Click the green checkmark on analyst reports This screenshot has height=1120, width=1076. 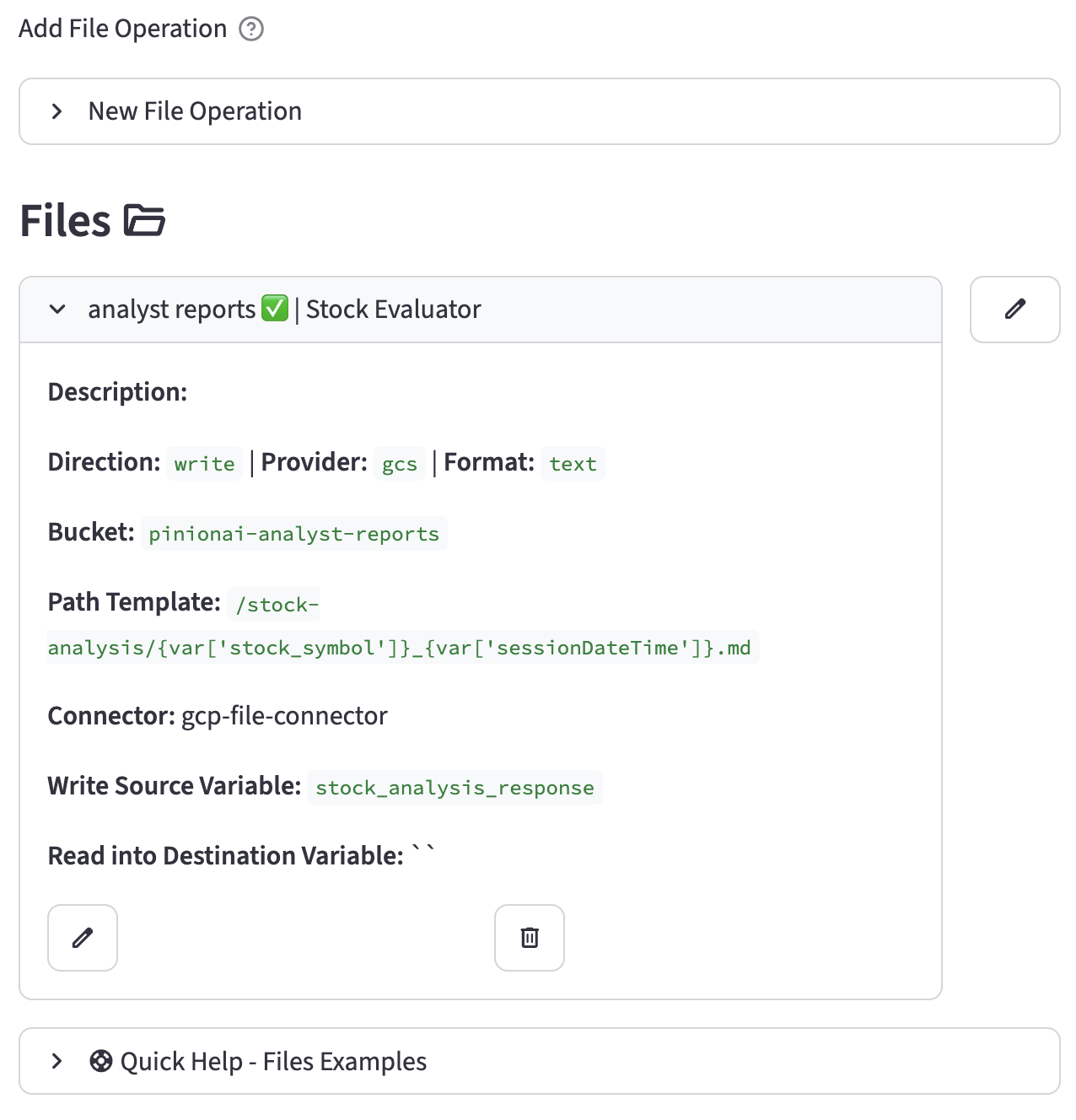point(275,309)
